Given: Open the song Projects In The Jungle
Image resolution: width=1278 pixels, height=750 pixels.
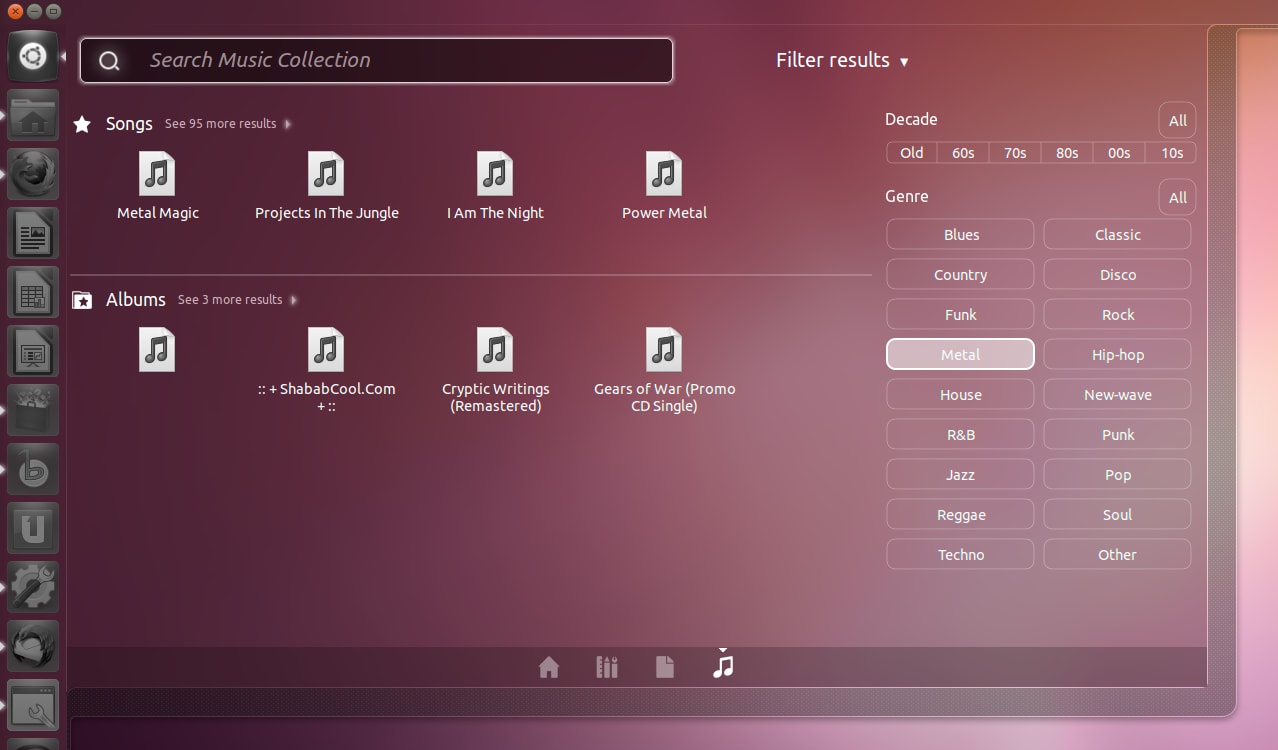Looking at the screenshot, I should pos(326,186).
